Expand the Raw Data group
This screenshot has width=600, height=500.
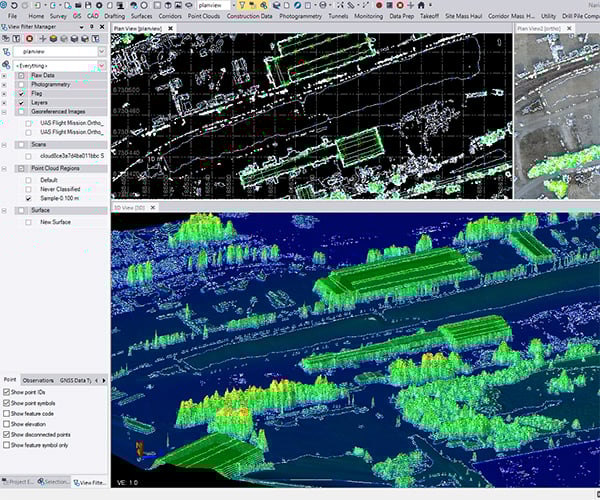point(4,76)
